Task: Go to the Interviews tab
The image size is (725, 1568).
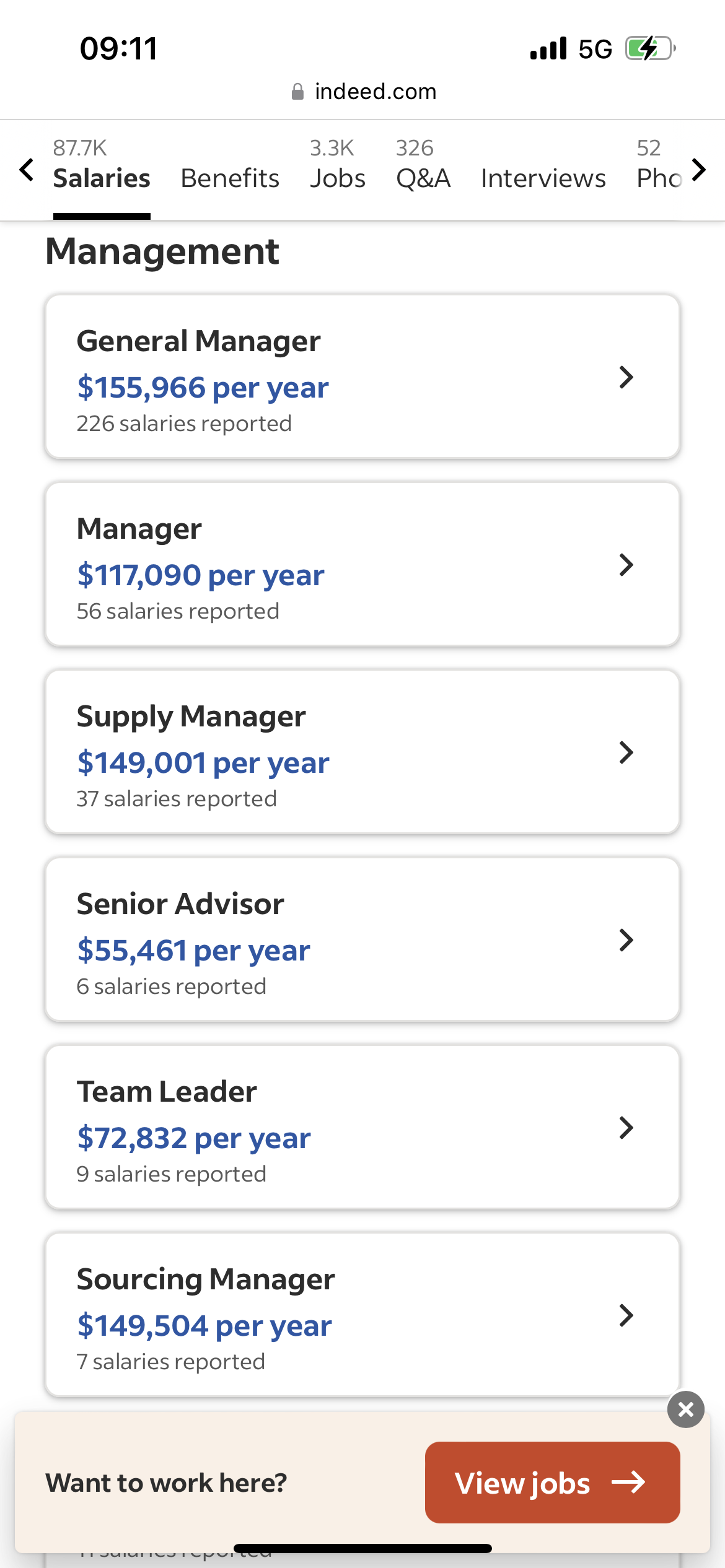Action: 543,178
